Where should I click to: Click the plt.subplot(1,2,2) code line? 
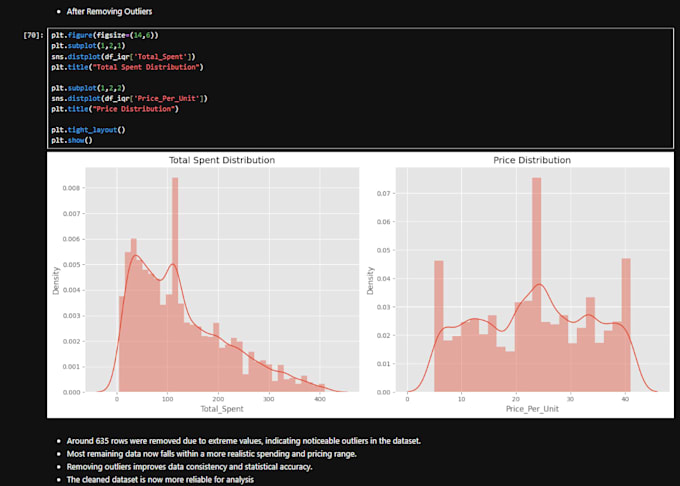[x=88, y=88]
